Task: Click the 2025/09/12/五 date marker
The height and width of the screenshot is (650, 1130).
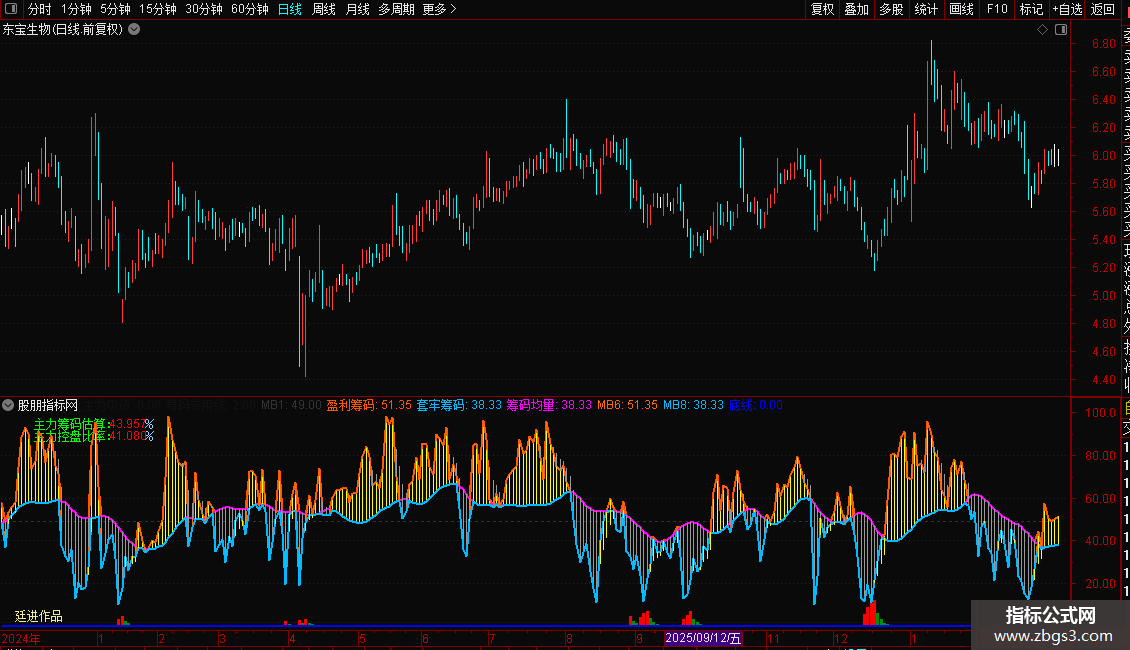Action: point(703,638)
